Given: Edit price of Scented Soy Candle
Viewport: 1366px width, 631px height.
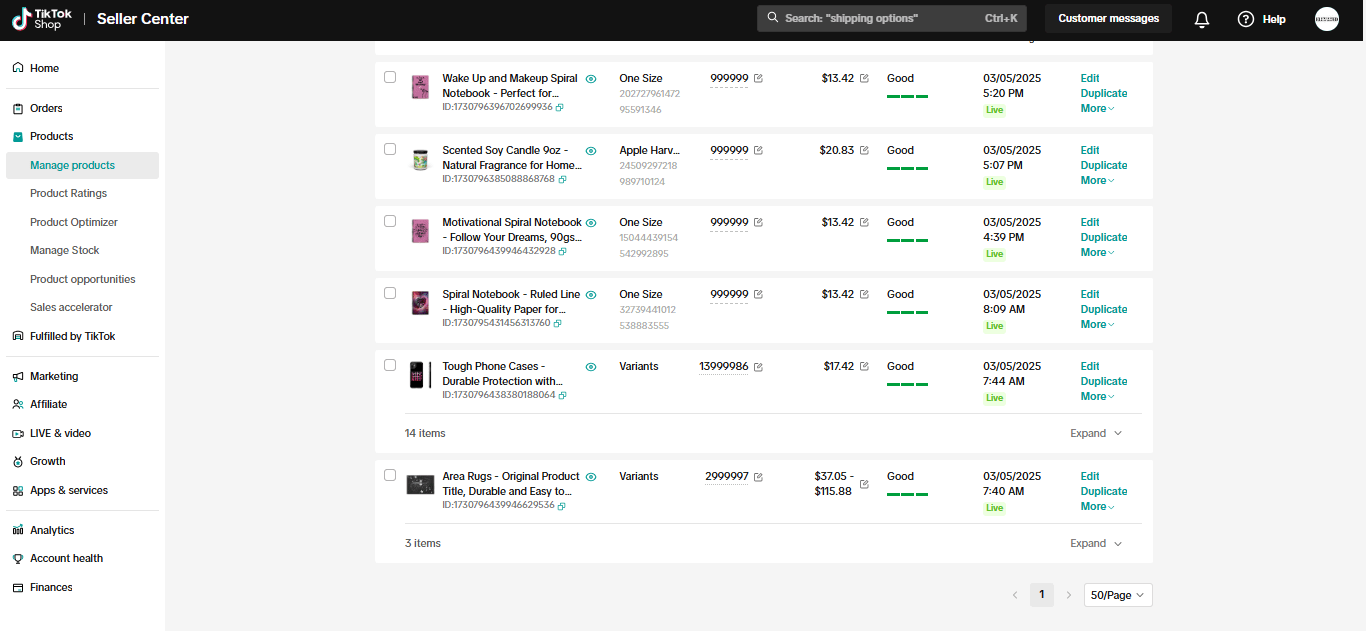Looking at the screenshot, I should 864,150.
